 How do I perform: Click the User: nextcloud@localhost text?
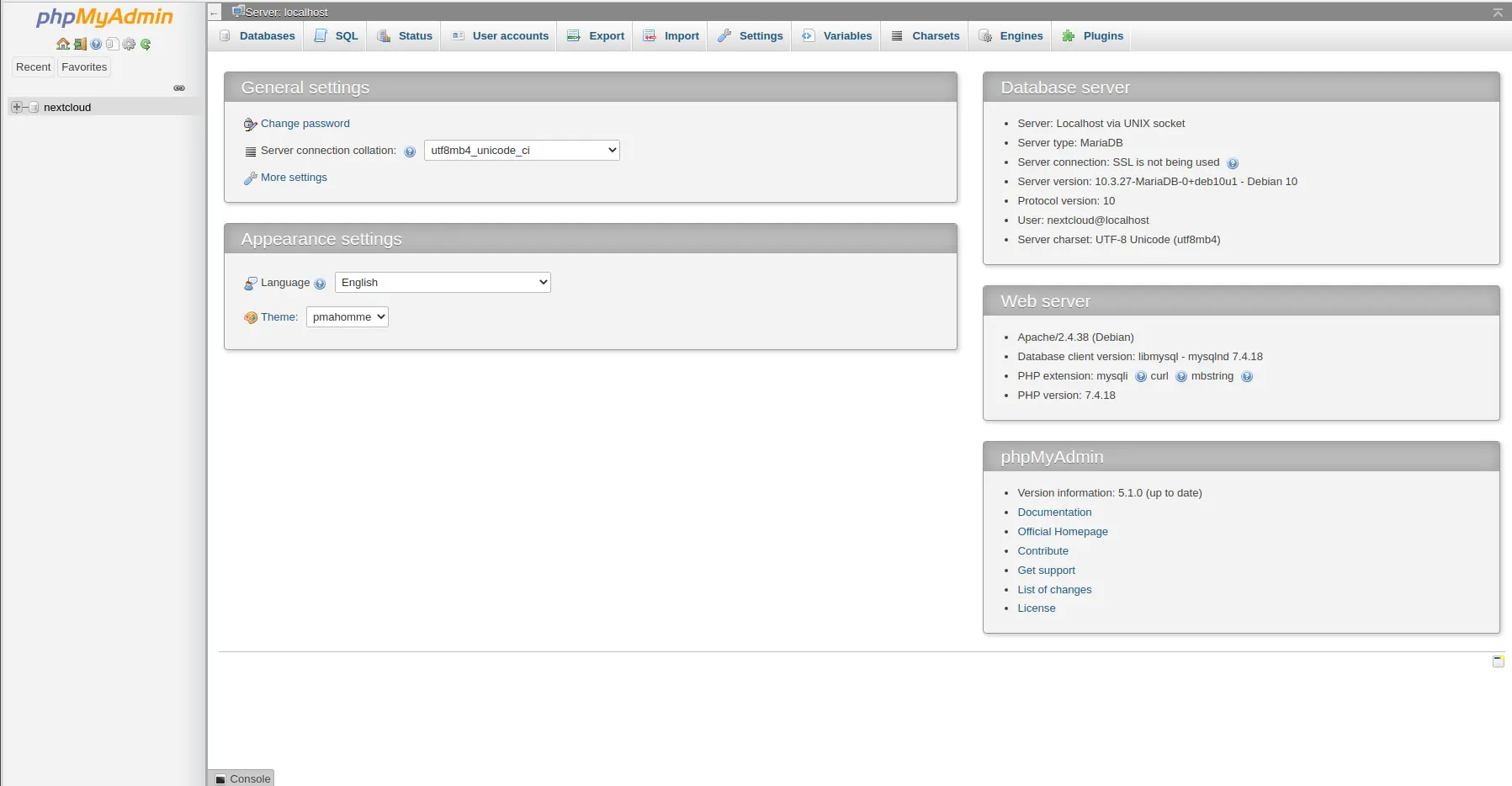tap(1083, 220)
